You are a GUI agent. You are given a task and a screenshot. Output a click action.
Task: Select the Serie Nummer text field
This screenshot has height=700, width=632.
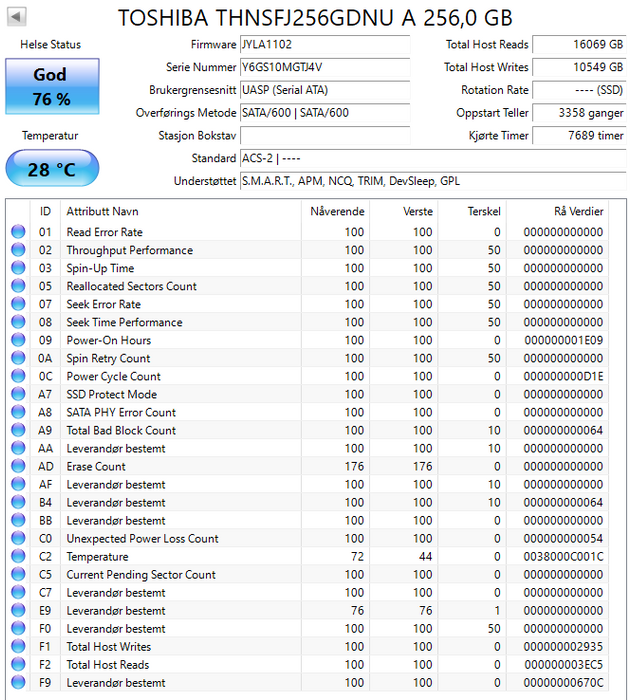(324, 67)
